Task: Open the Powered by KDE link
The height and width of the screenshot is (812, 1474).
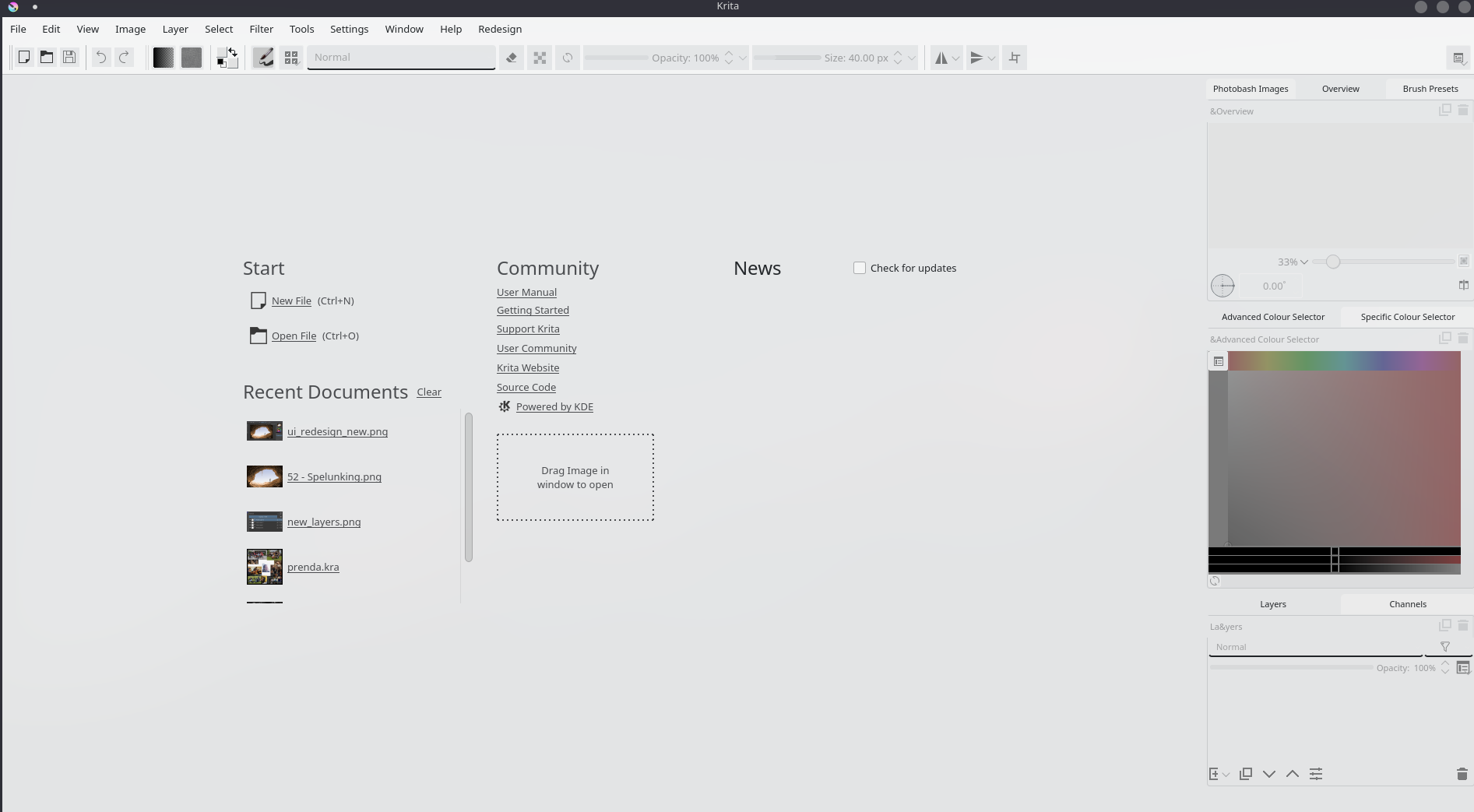Action: (554, 406)
